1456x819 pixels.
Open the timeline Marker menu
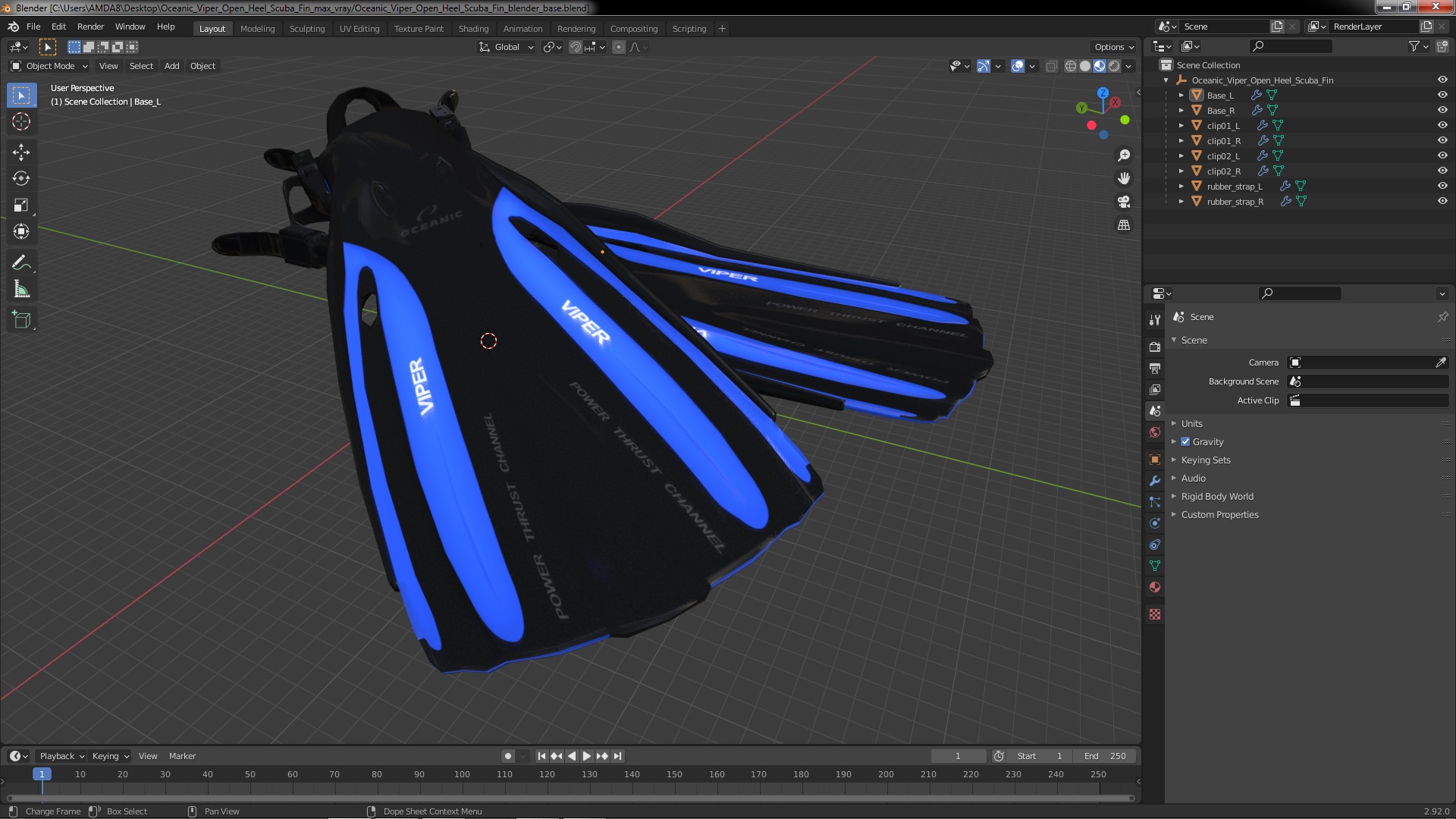pyautogui.click(x=182, y=756)
